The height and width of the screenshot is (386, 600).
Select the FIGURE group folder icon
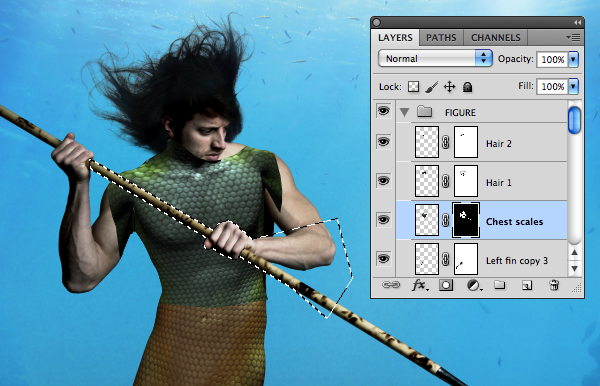pyautogui.click(x=424, y=112)
